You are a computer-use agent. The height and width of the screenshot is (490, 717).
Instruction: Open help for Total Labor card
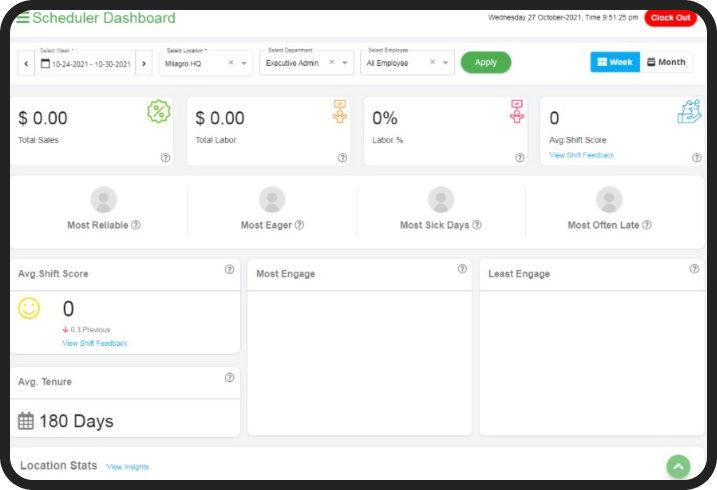point(342,158)
